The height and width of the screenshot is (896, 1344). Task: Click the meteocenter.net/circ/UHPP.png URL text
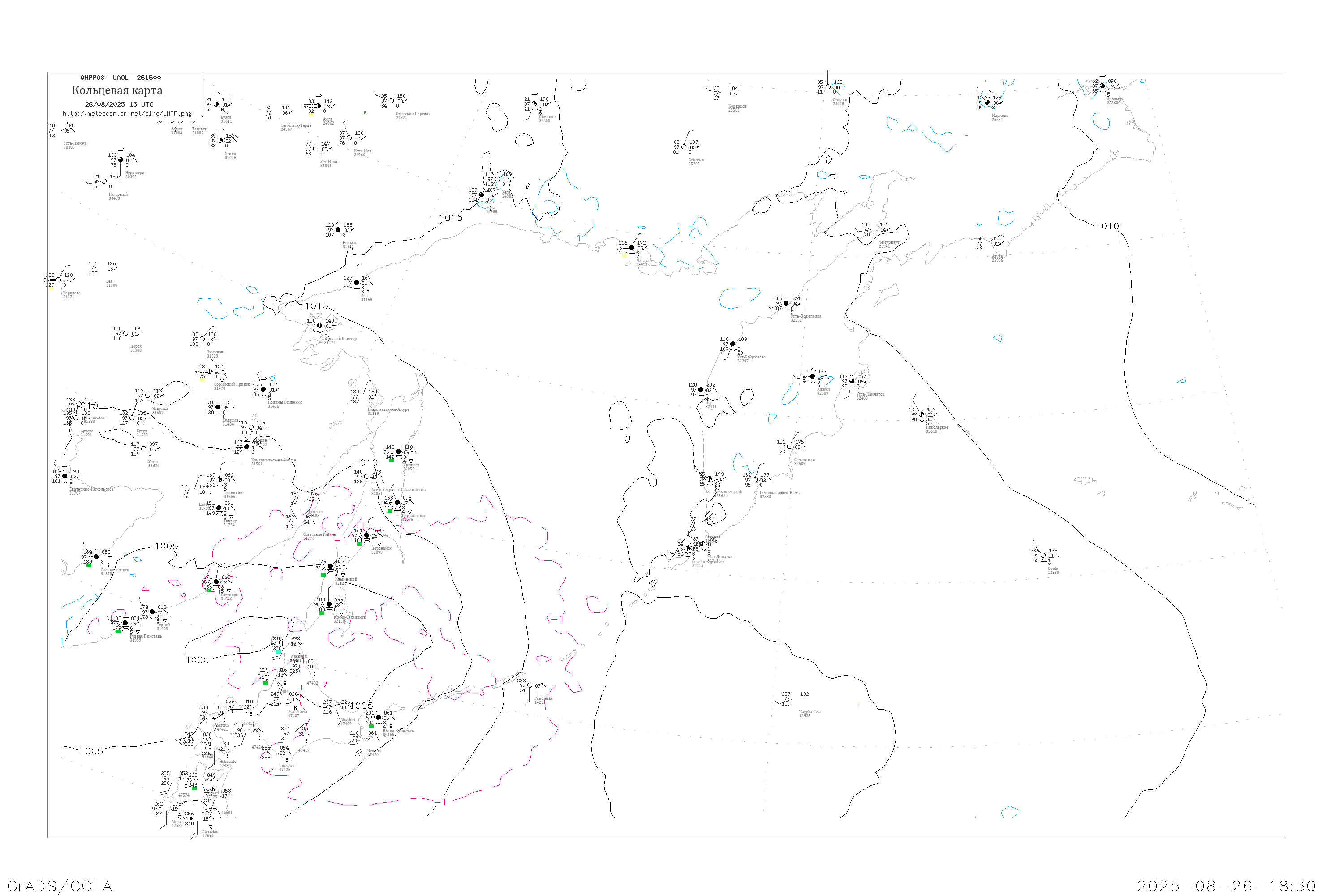point(127,113)
